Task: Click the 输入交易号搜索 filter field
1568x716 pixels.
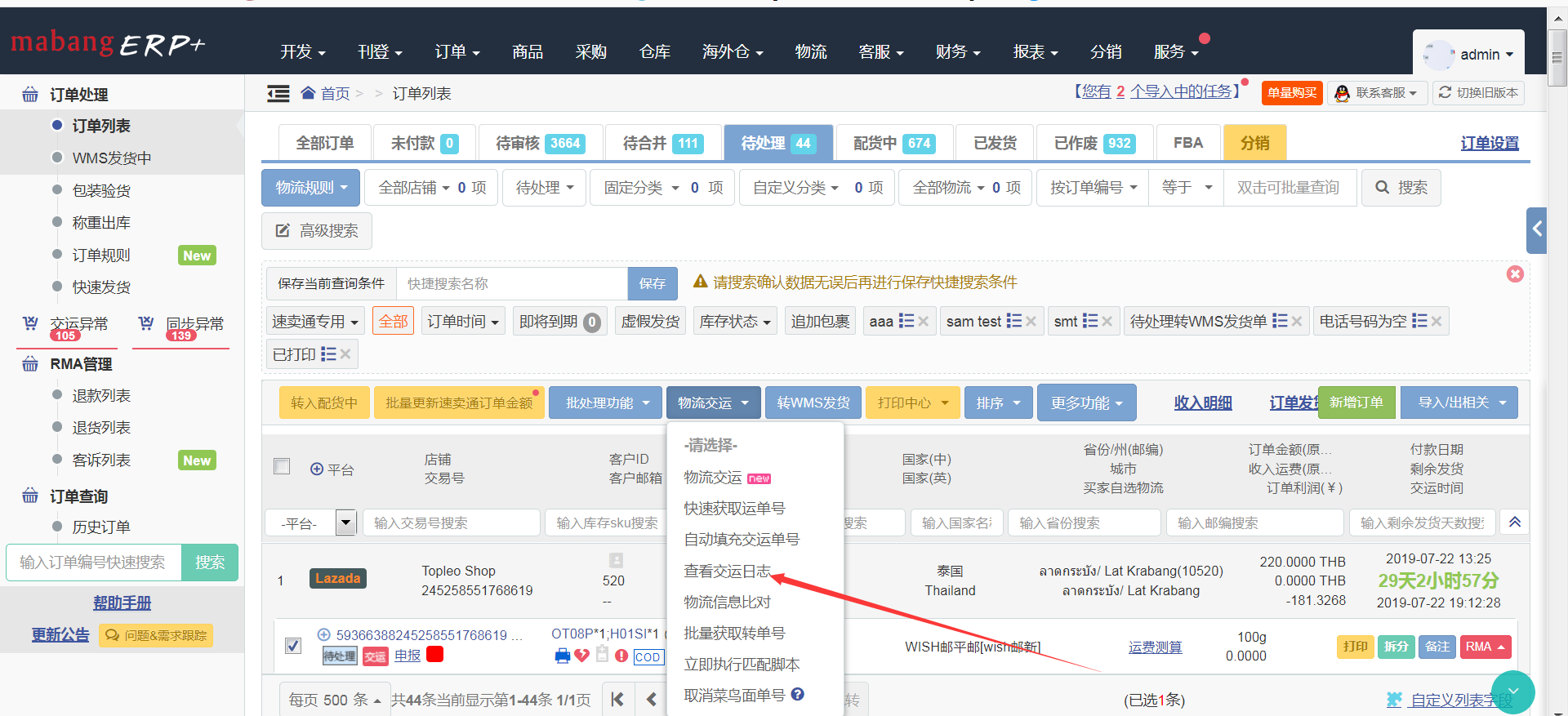Action: click(x=452, y=523)
